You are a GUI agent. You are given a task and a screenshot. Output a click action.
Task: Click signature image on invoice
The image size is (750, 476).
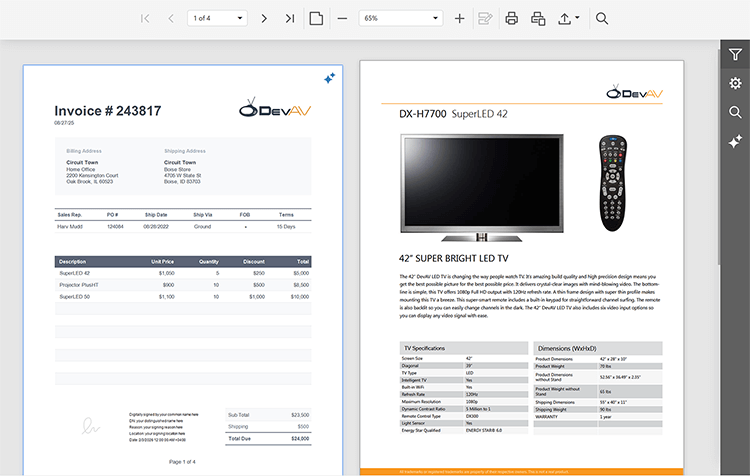90,426
